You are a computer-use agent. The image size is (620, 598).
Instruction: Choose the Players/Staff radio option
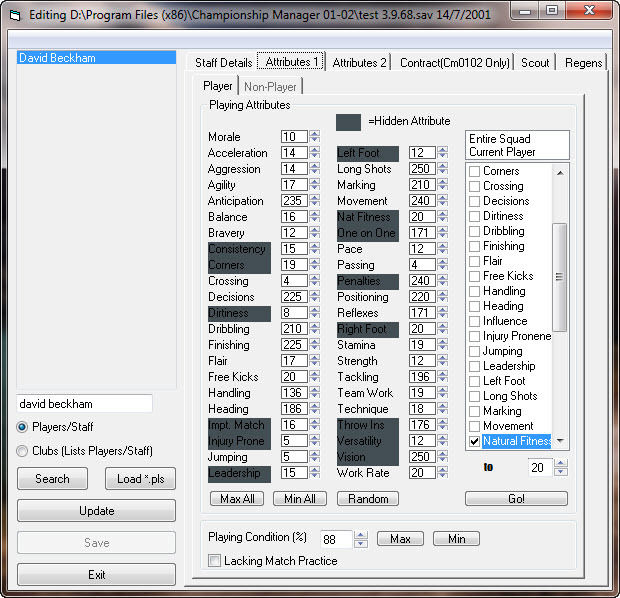pyautogui.click(x=56, y=427)
